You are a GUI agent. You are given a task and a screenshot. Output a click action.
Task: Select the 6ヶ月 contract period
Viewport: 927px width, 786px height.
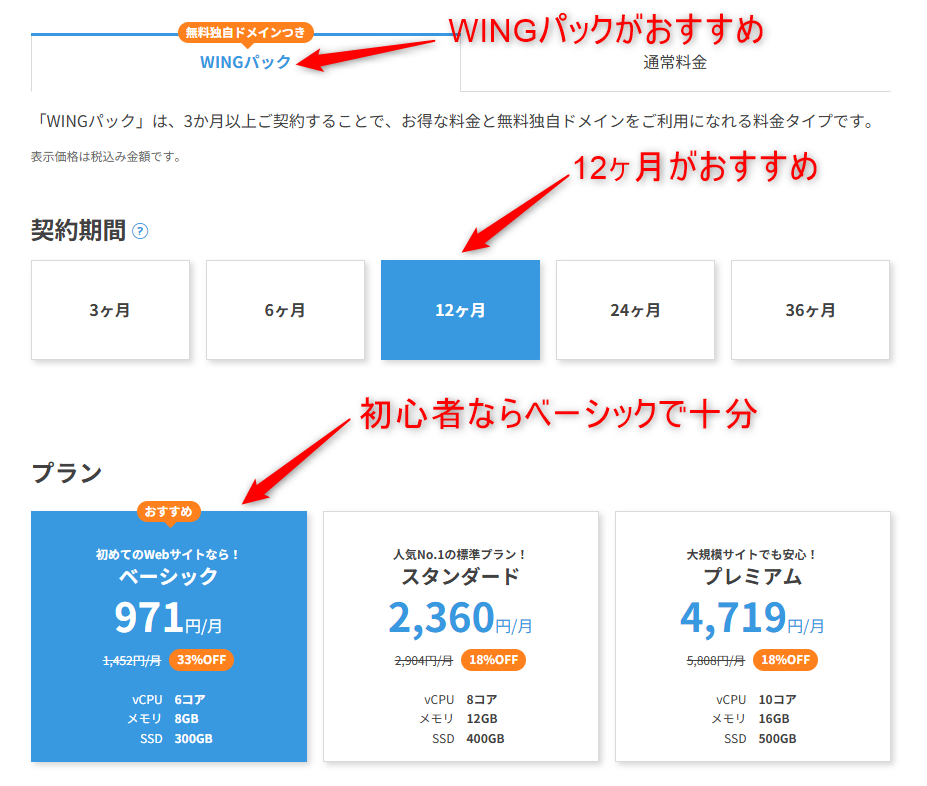click(x=286, y=310)
